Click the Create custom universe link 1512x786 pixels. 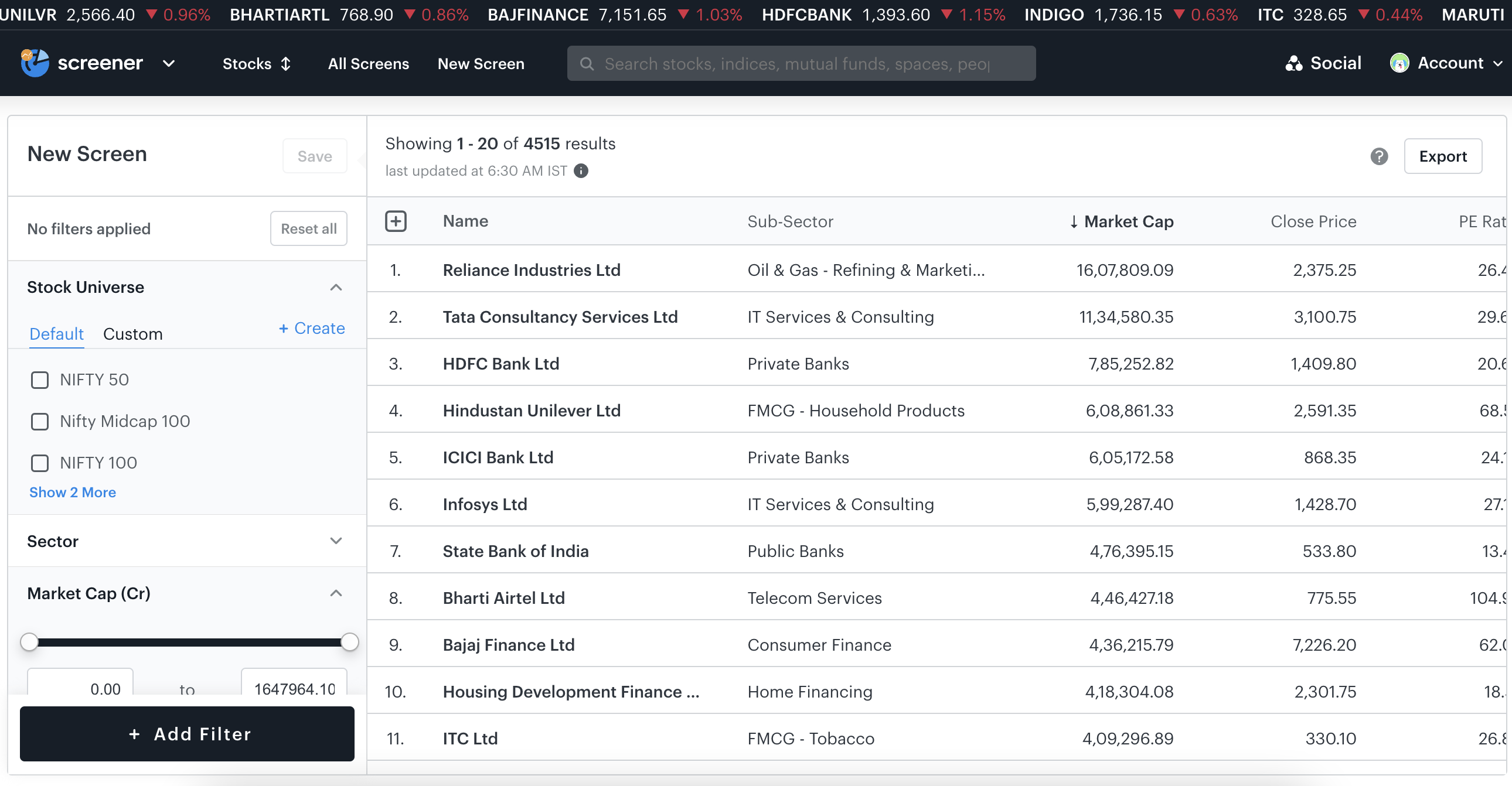[x=311, y=328]
